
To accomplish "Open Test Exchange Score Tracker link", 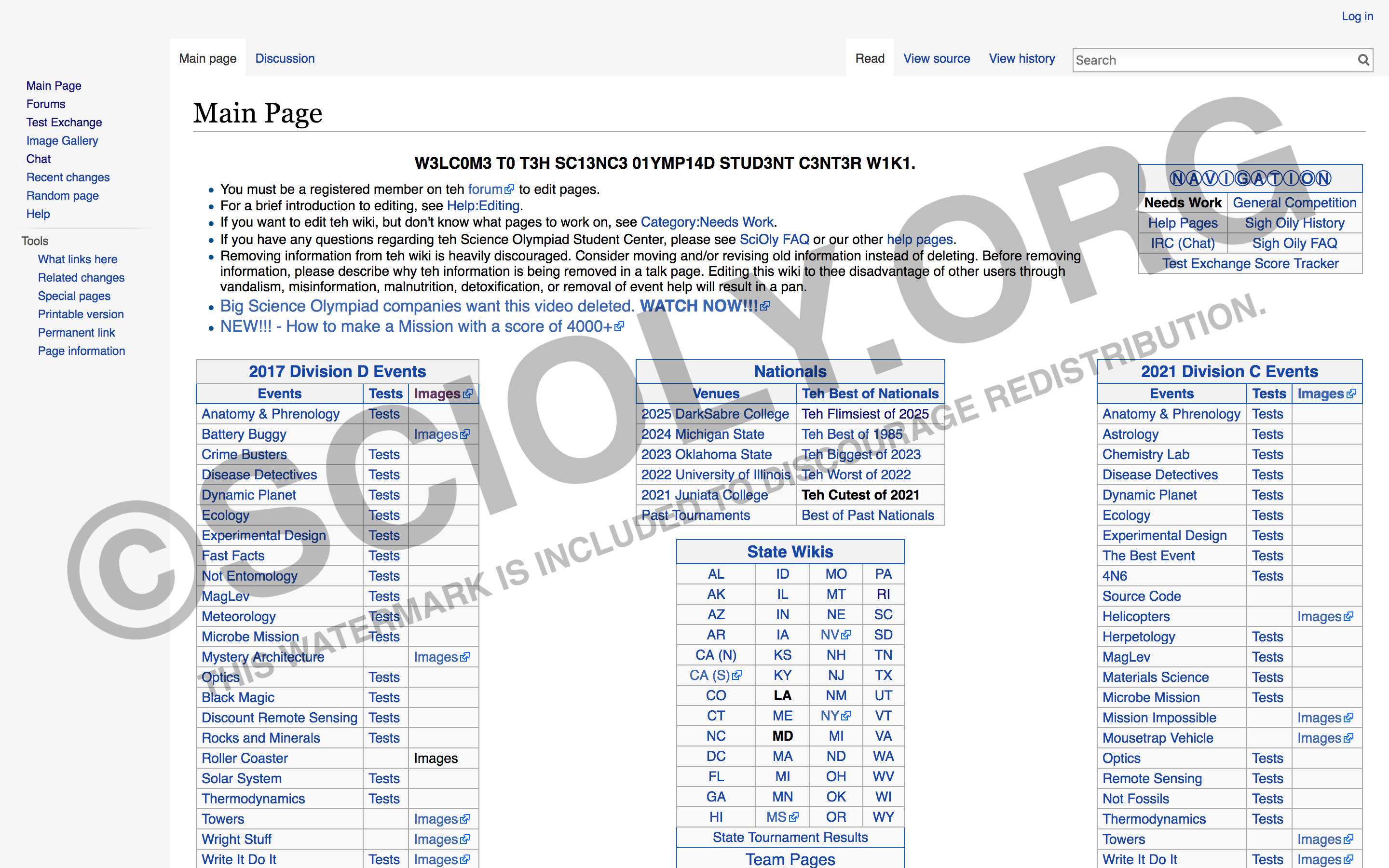I will (1250, 263).
